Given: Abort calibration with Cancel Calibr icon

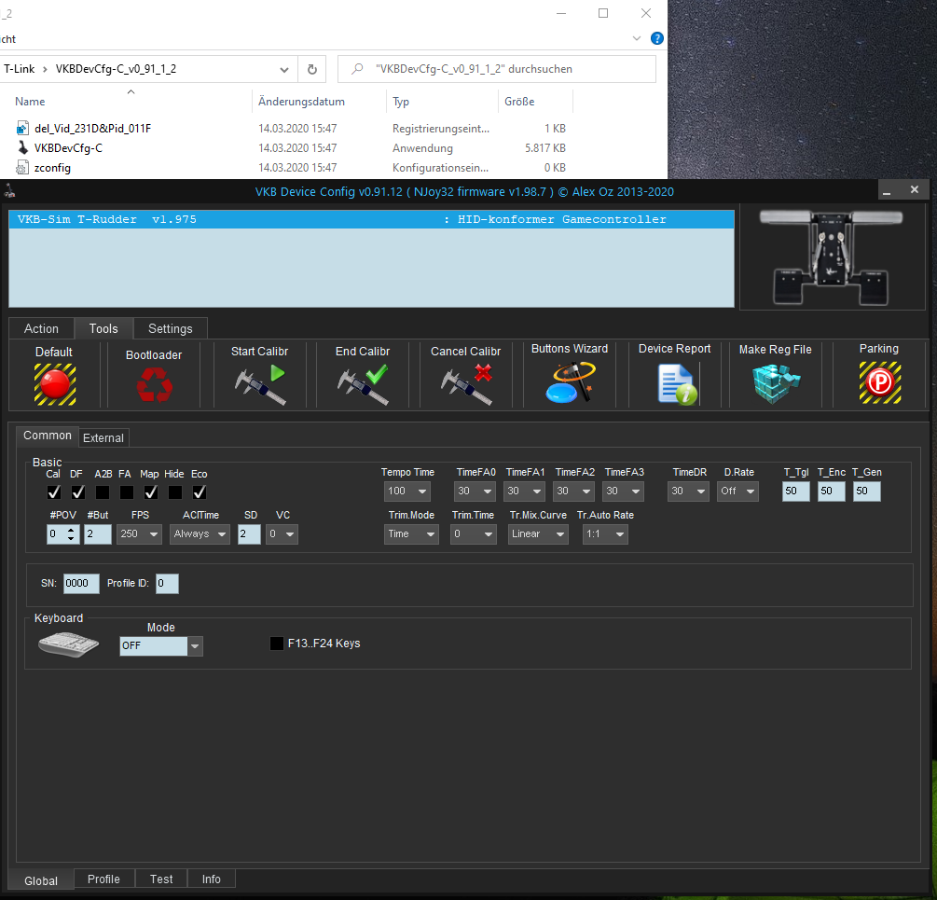Looking at the screenshot, I should click(466, 385).
